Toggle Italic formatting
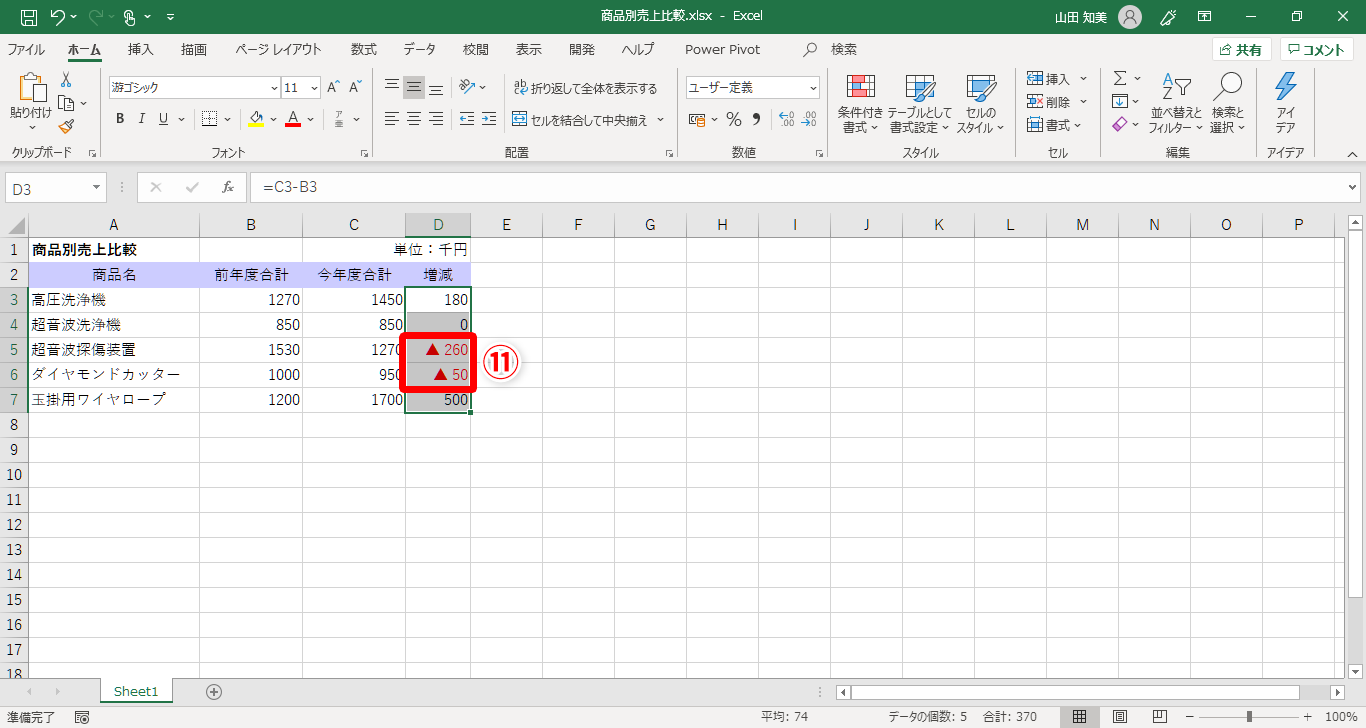Screen dimensions: 1366x728 (141, 119)
